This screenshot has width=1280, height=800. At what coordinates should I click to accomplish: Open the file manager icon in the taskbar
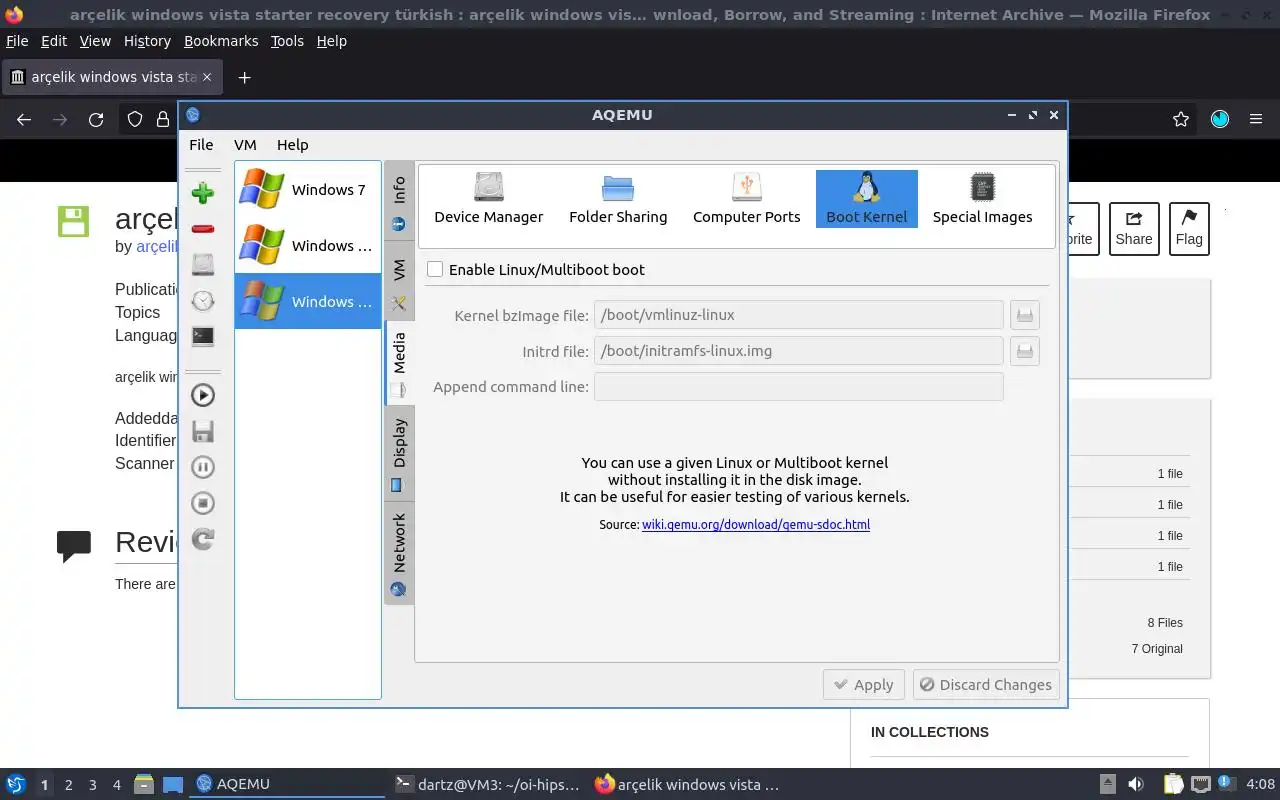tap(144, 784)
